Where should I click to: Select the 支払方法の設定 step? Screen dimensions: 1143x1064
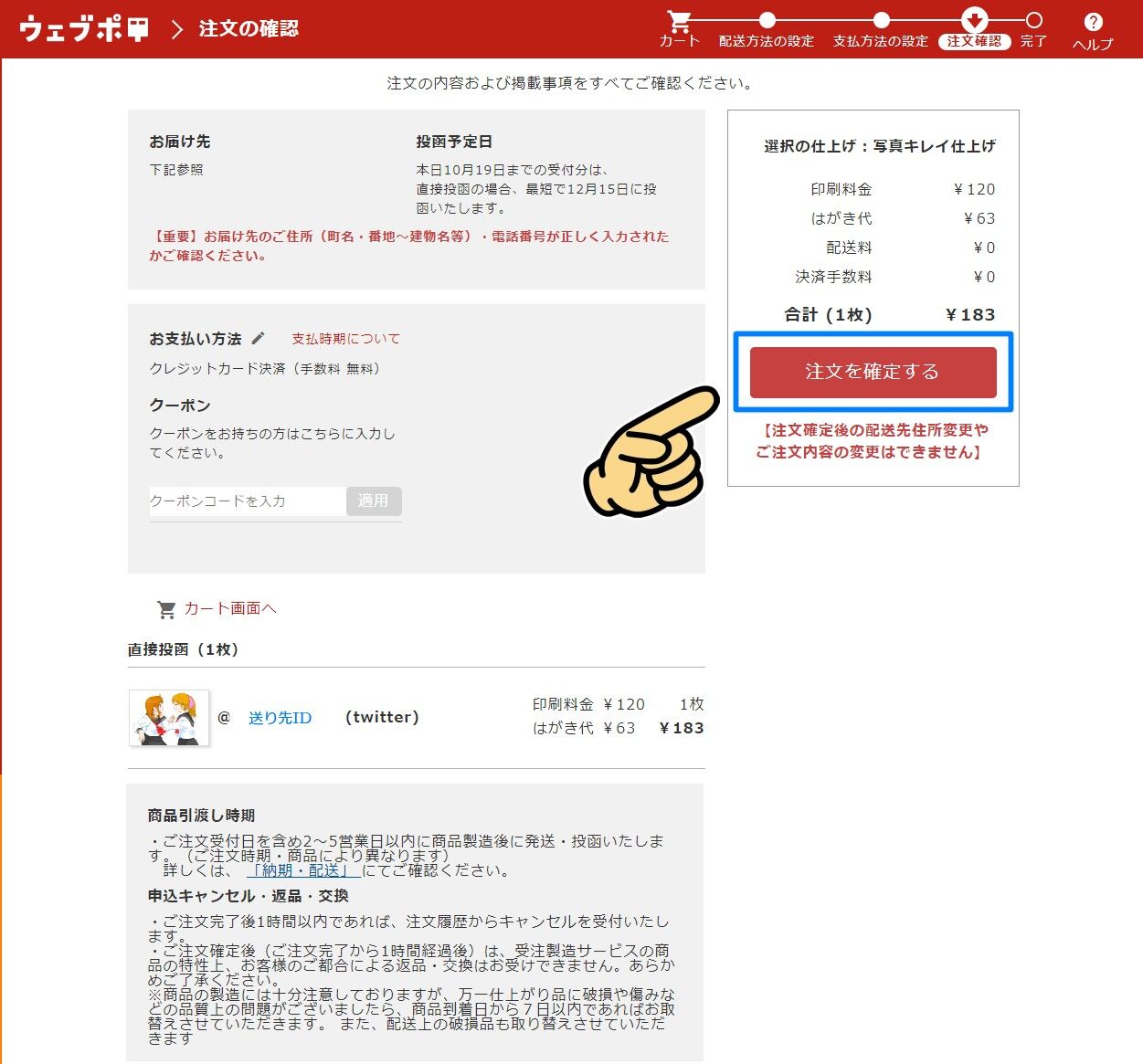pos(880,41)
